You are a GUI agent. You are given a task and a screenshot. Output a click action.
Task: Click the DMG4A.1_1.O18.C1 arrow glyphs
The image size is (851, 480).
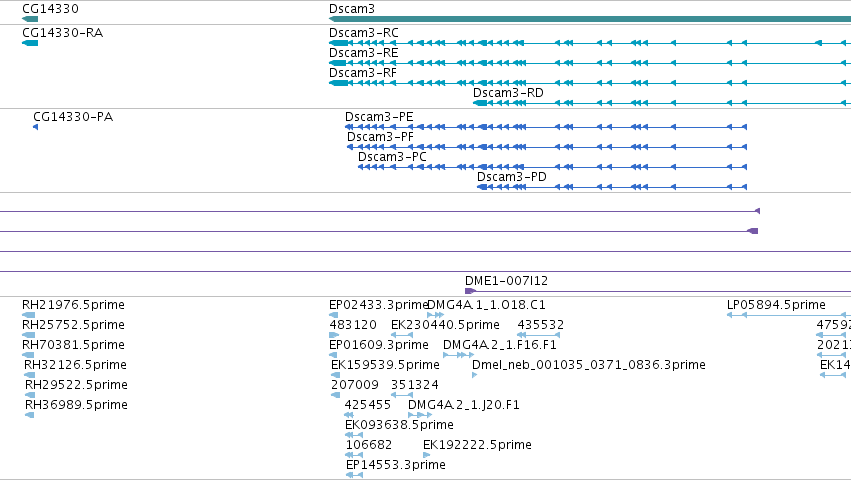(435, 315)
